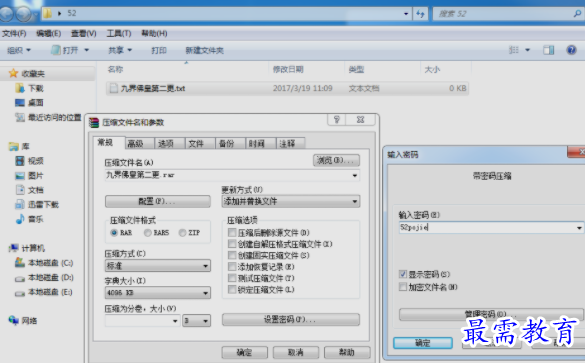
Task: Uncheck 显示密码 in password dialog
Action: pos(403,274)
